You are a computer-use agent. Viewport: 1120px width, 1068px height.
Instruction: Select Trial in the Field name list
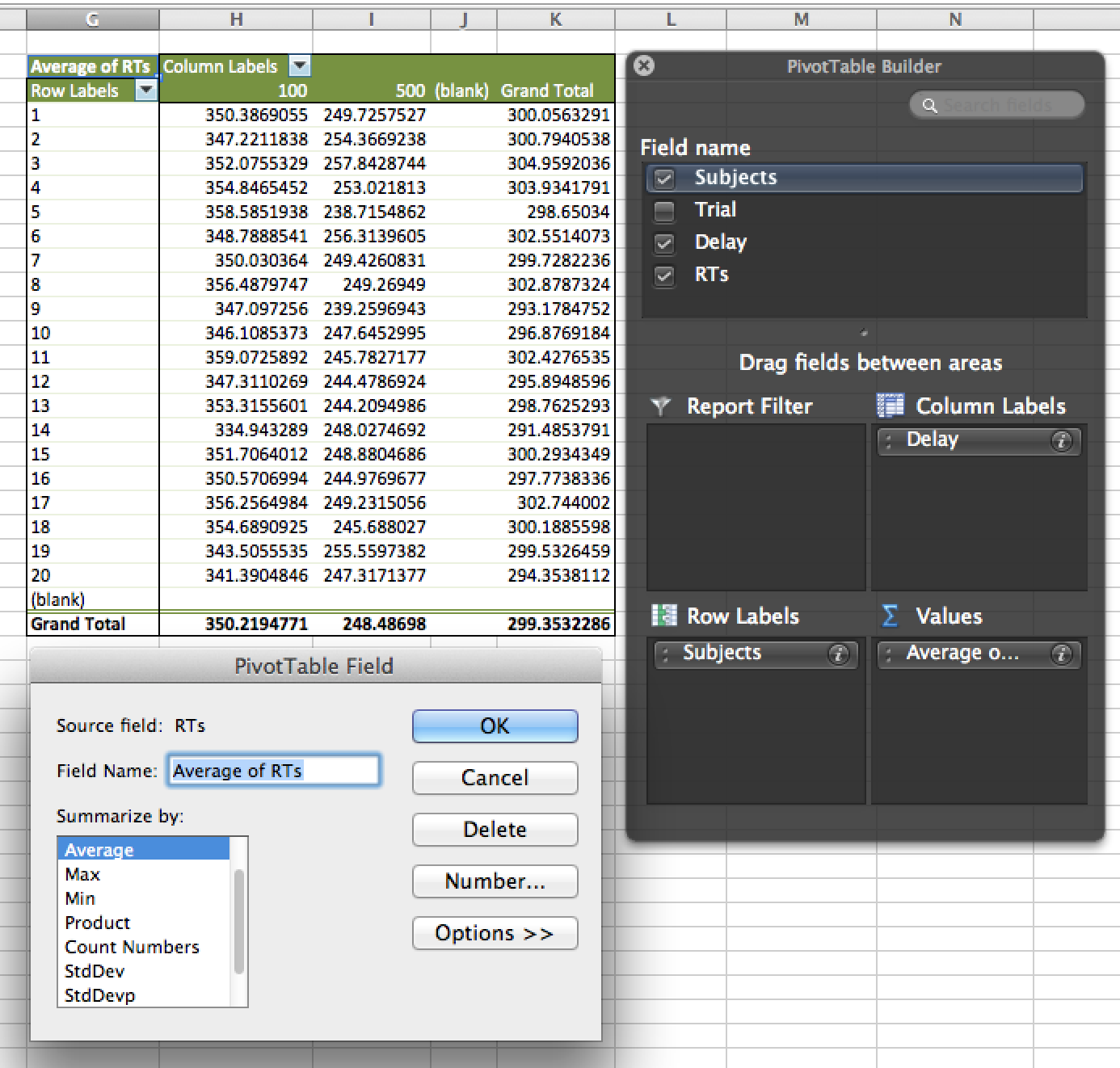[864, 210]
